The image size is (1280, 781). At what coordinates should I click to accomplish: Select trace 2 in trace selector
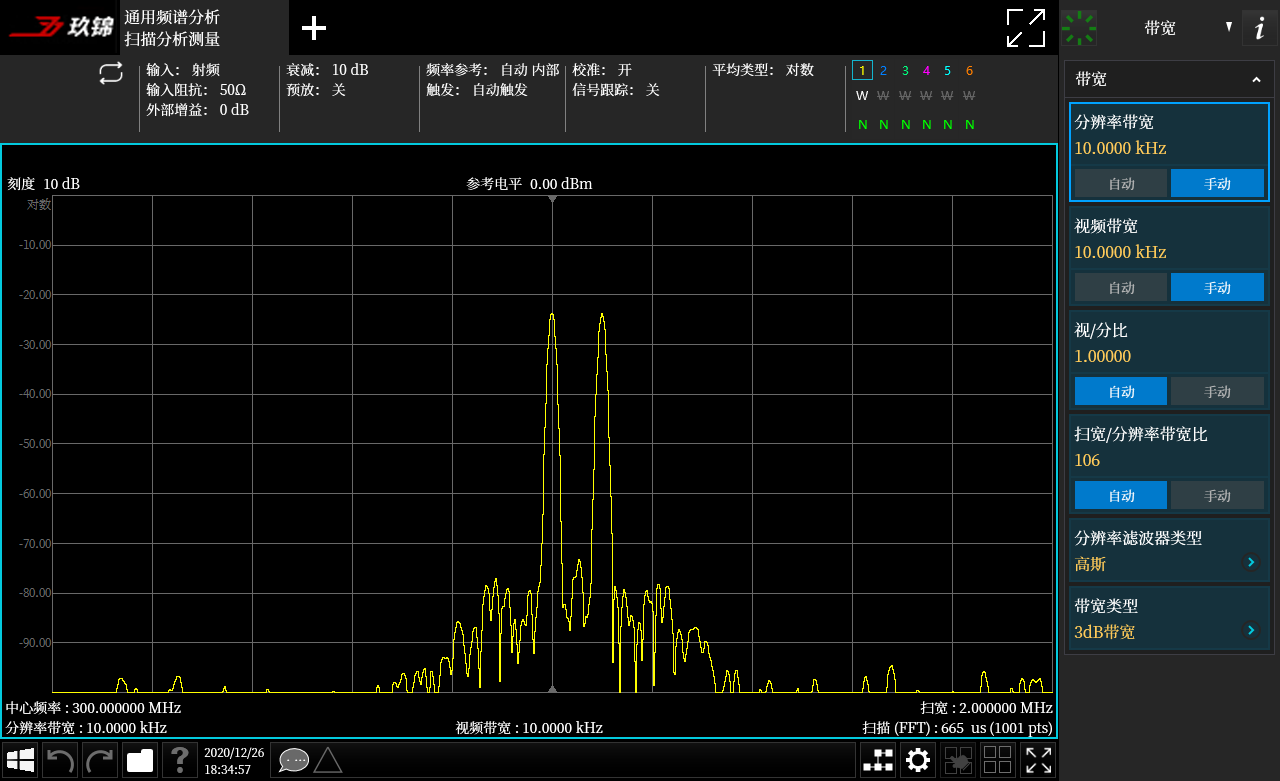(883, 70)
